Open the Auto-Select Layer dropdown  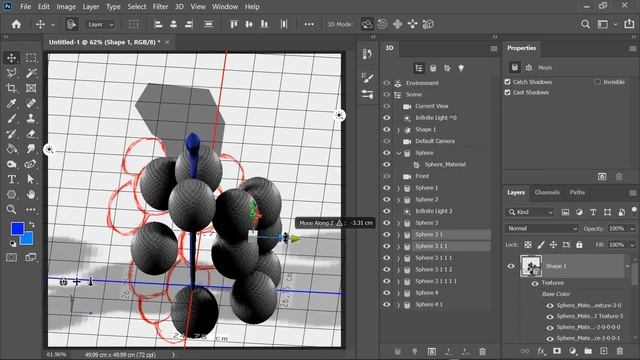tap(100, 24)
